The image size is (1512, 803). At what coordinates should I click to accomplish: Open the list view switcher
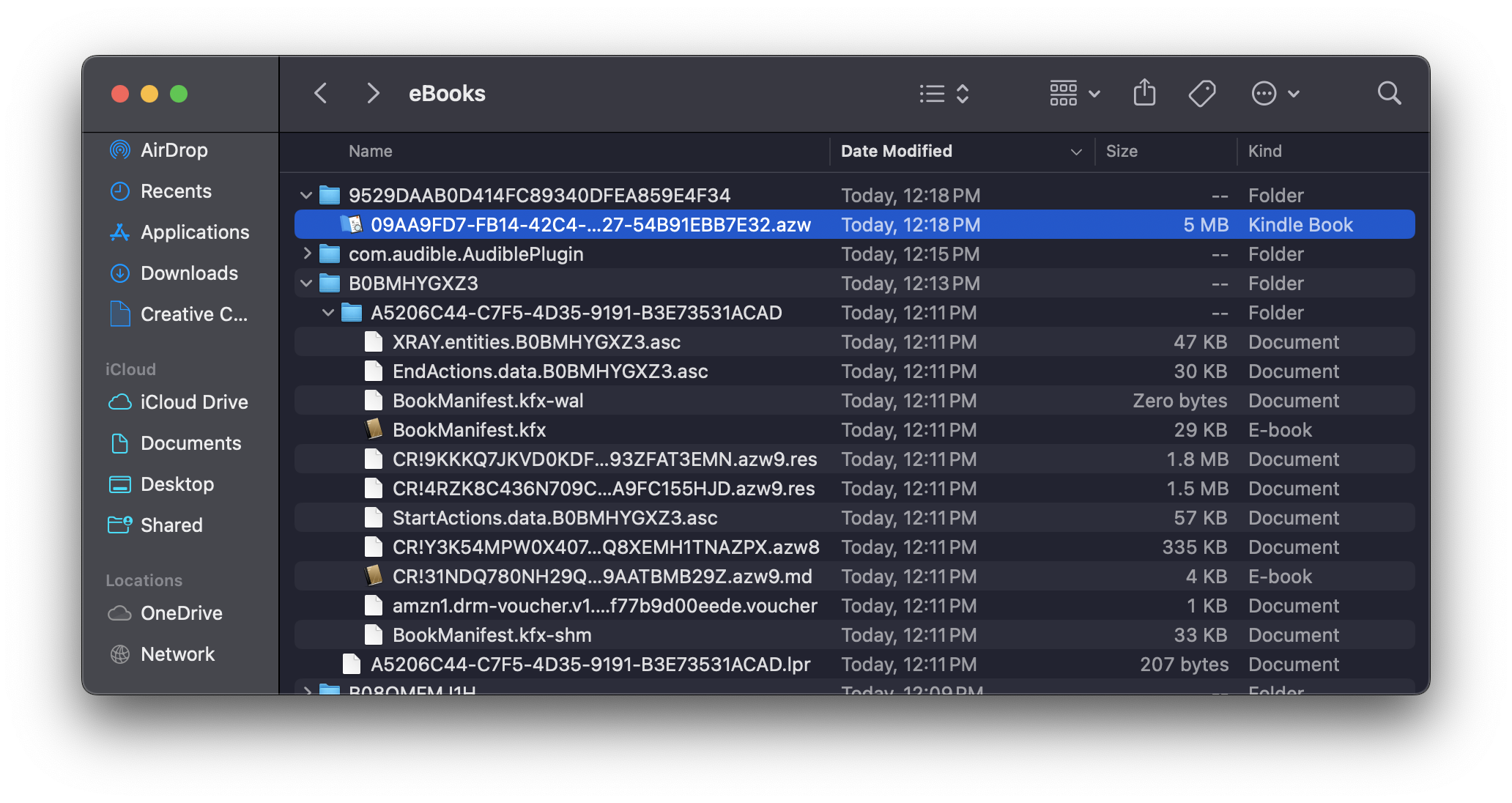tap(944, 94)
